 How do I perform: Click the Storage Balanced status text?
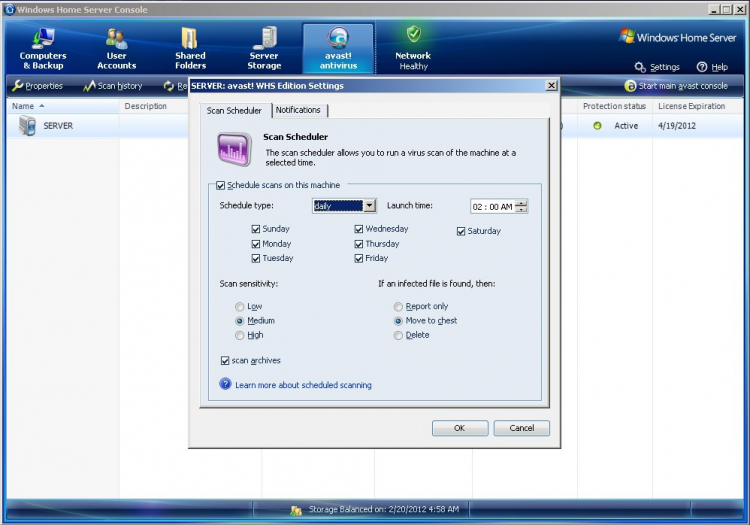(x=384, y=510)
